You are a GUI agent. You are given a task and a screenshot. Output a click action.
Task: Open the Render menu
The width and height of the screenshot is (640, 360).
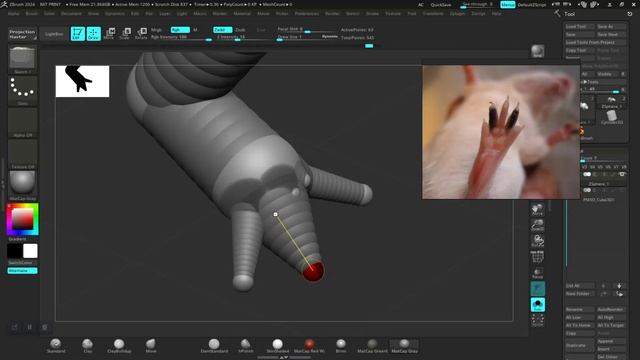point(332,13)
